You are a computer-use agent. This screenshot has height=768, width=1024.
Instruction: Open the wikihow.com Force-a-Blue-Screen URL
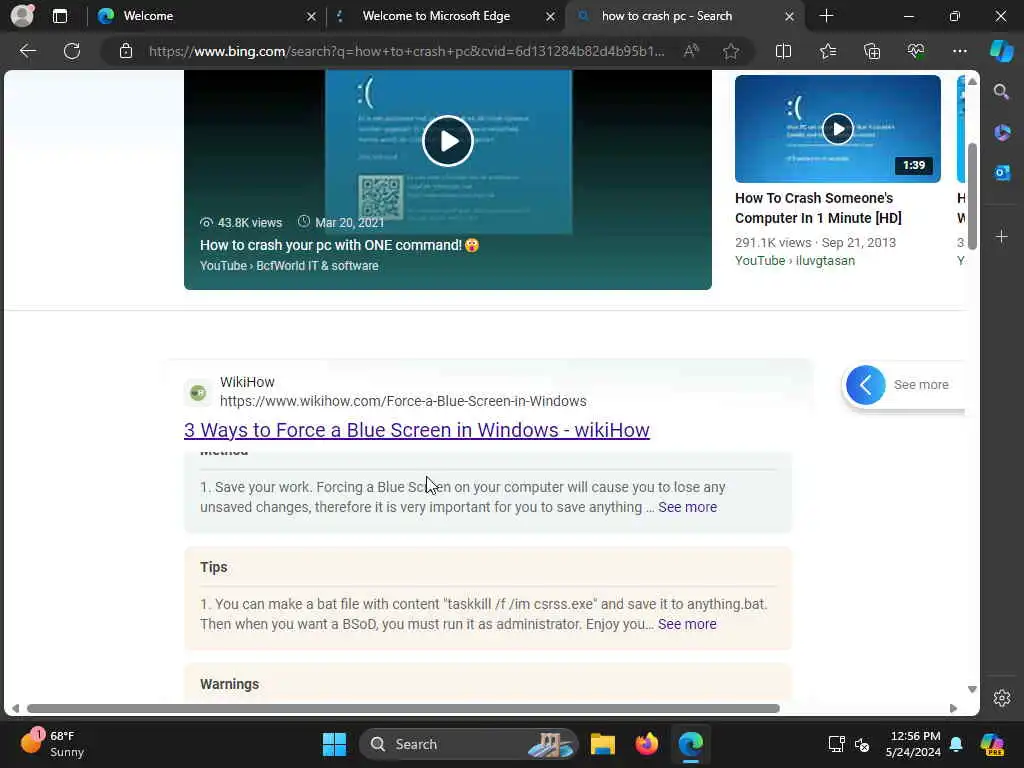tap(403, 401)
